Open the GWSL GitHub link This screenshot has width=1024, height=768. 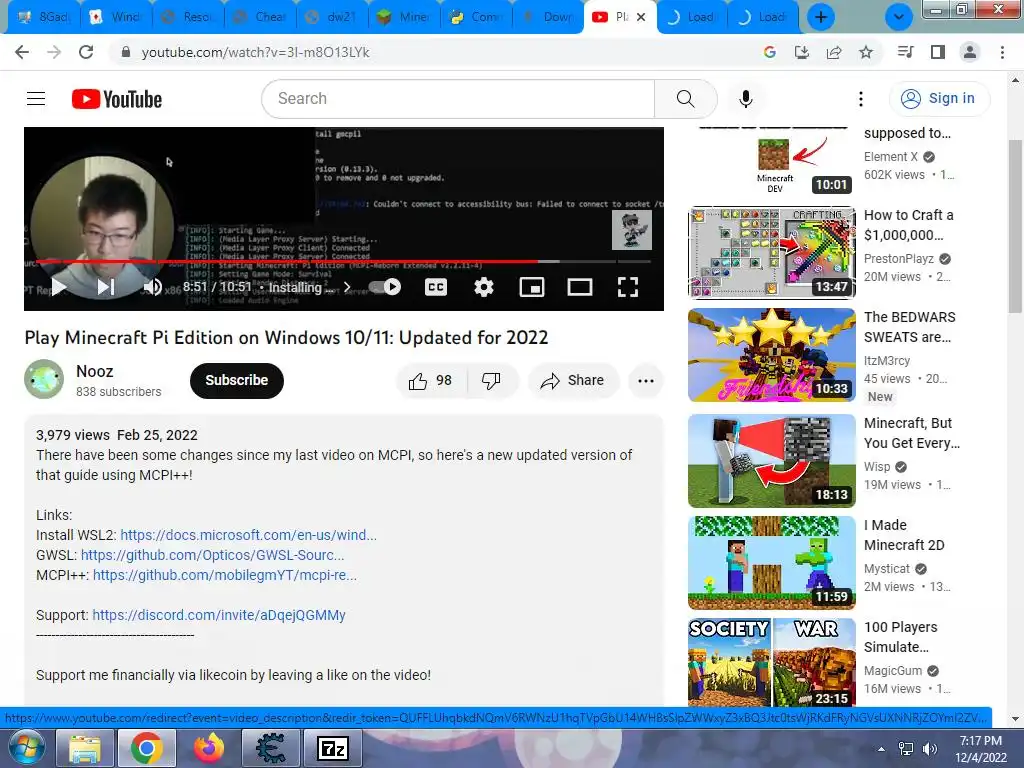[x=212, y=555]
